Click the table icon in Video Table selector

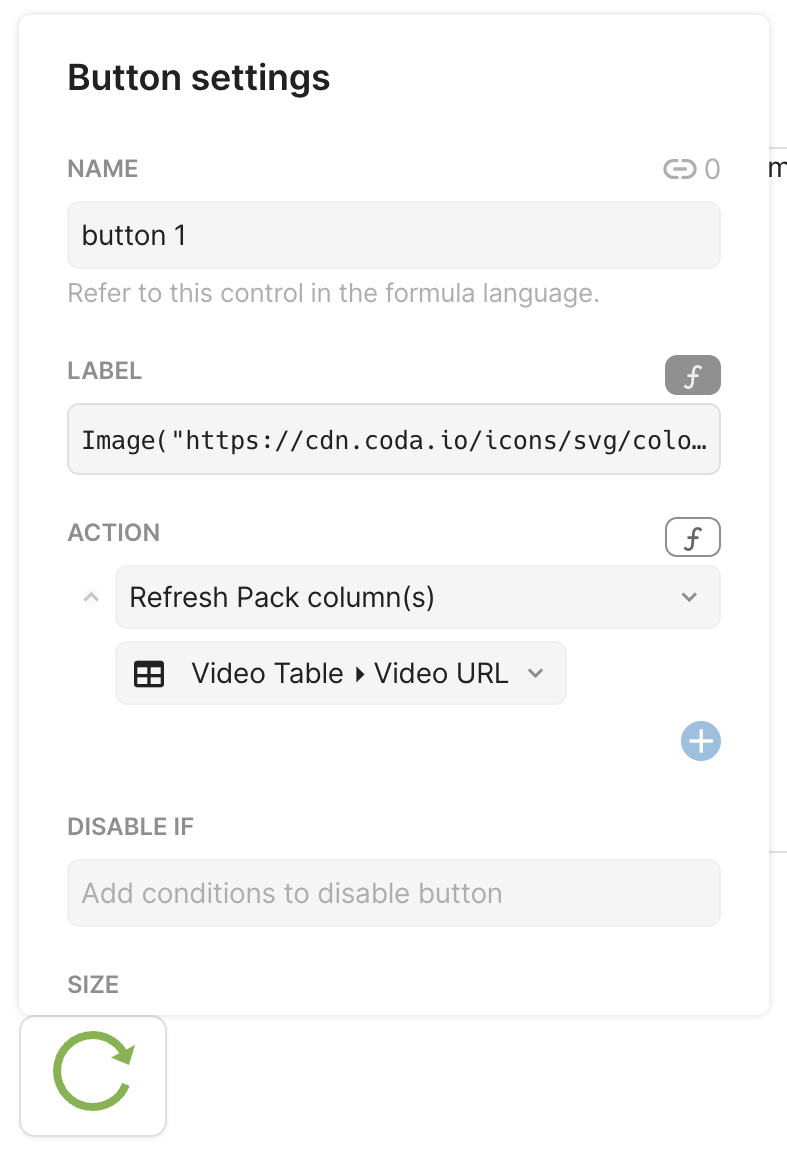tap(149, 674)
